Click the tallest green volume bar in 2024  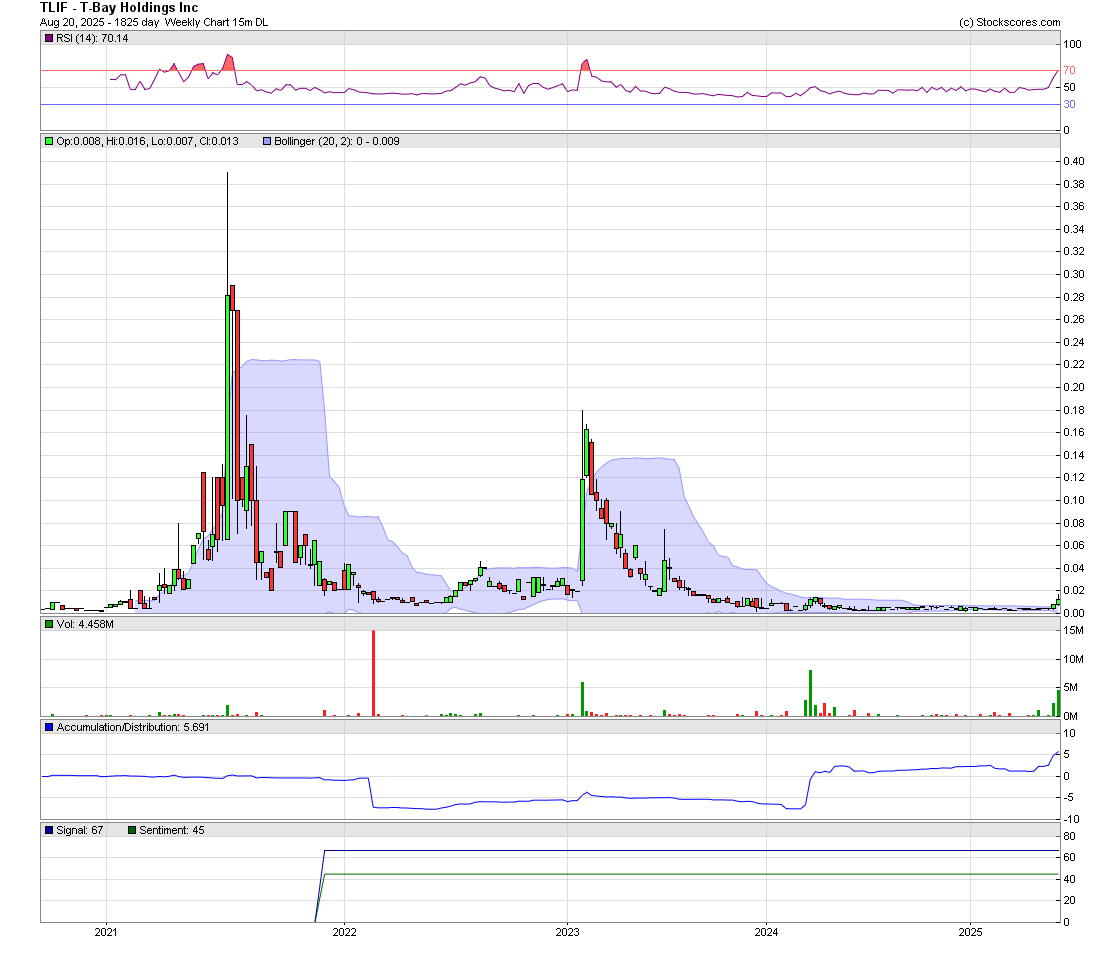pyautogui.click(x=810, y=693)
